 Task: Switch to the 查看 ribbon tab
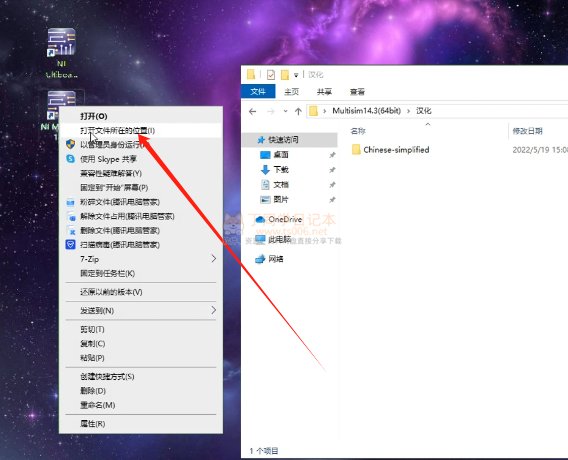tap(357, 92)
